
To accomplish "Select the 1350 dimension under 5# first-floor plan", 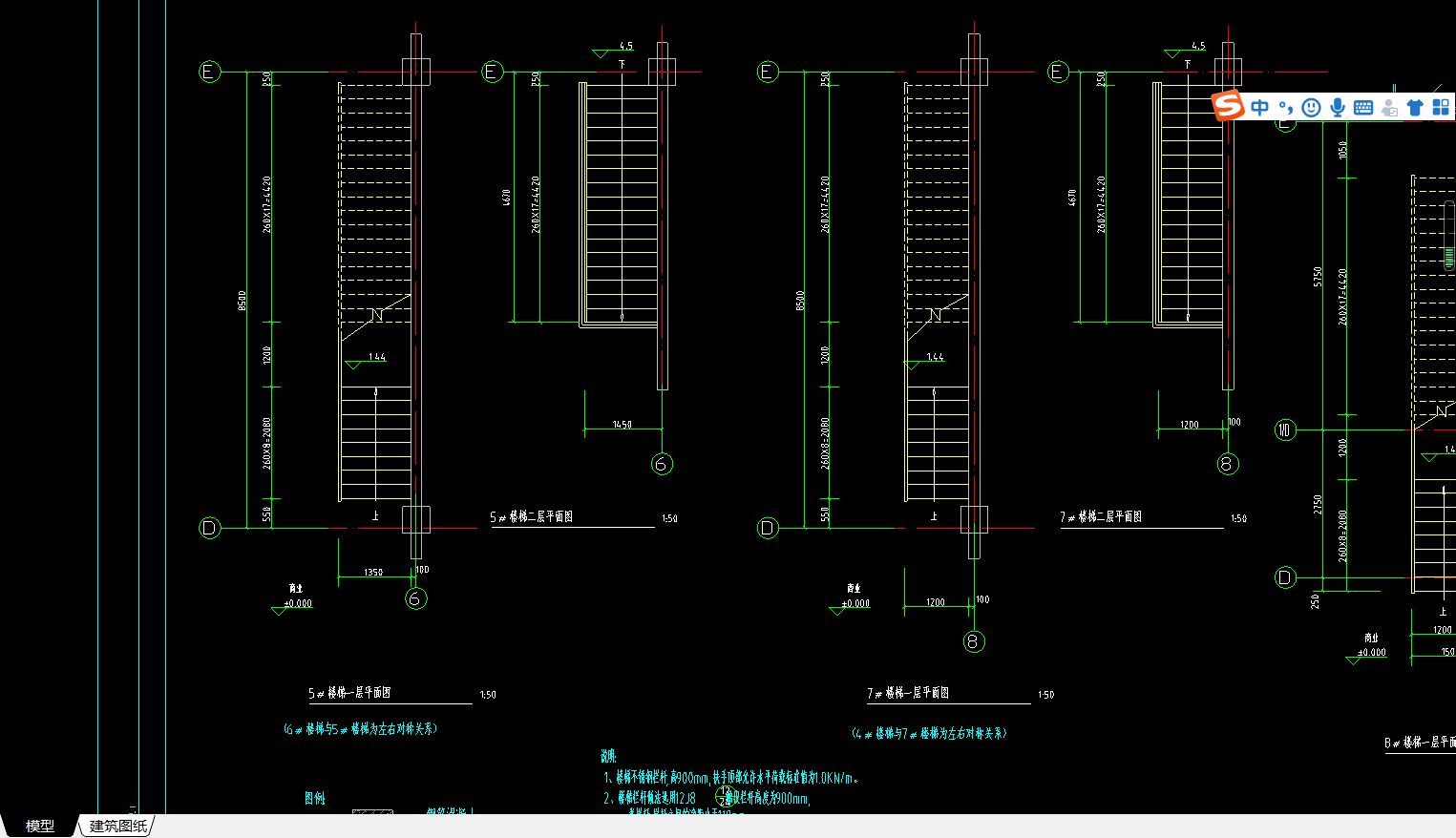I will [373, 573].
